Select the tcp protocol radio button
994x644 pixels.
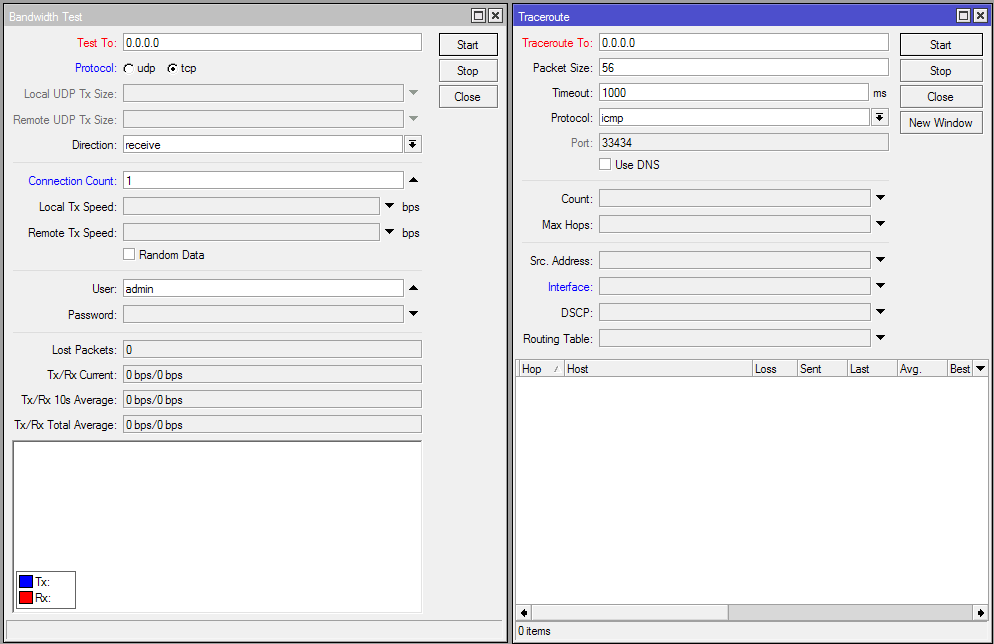(x=172, y=68)
